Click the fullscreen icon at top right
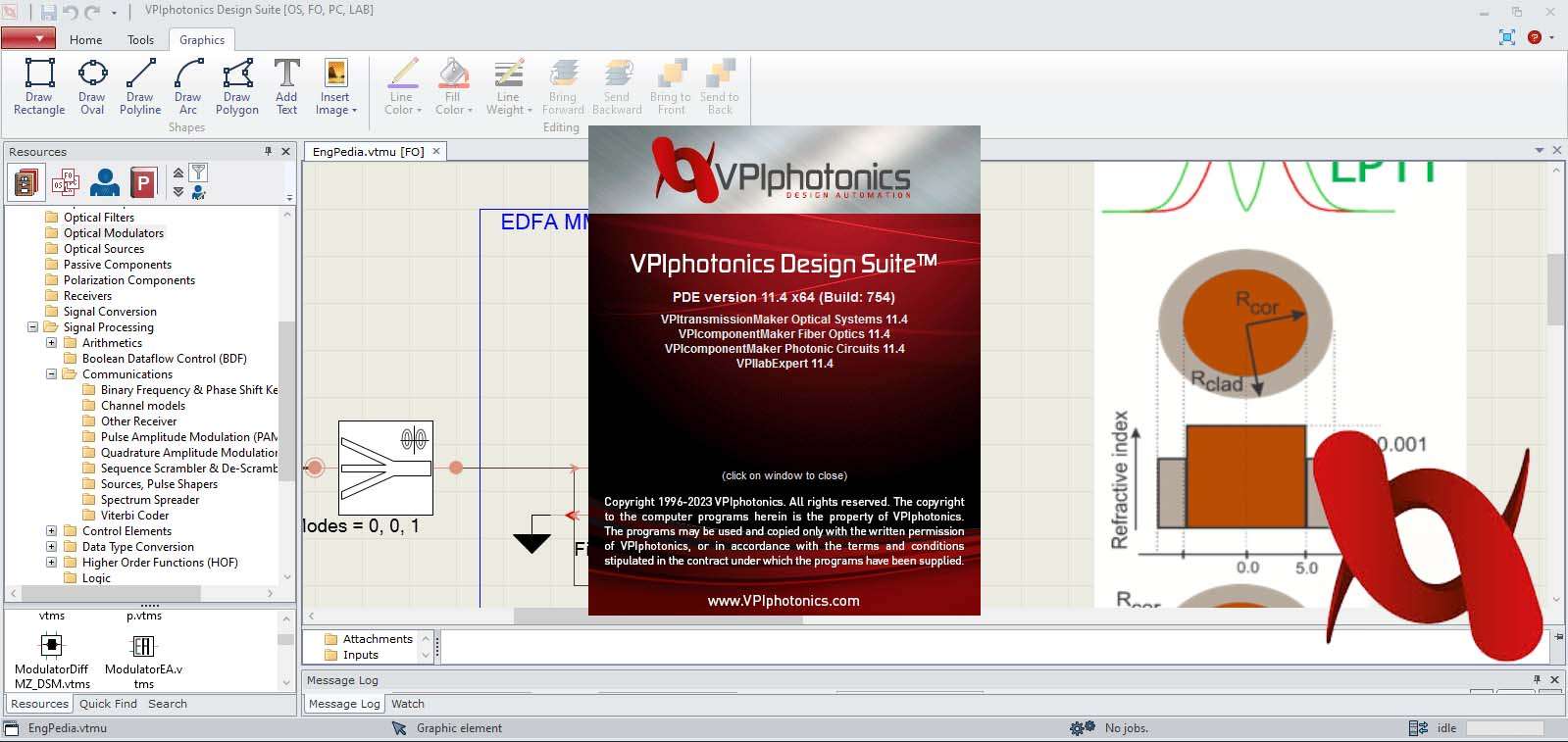Screen dimensions: 1568x742 [x=1507, y=37]
